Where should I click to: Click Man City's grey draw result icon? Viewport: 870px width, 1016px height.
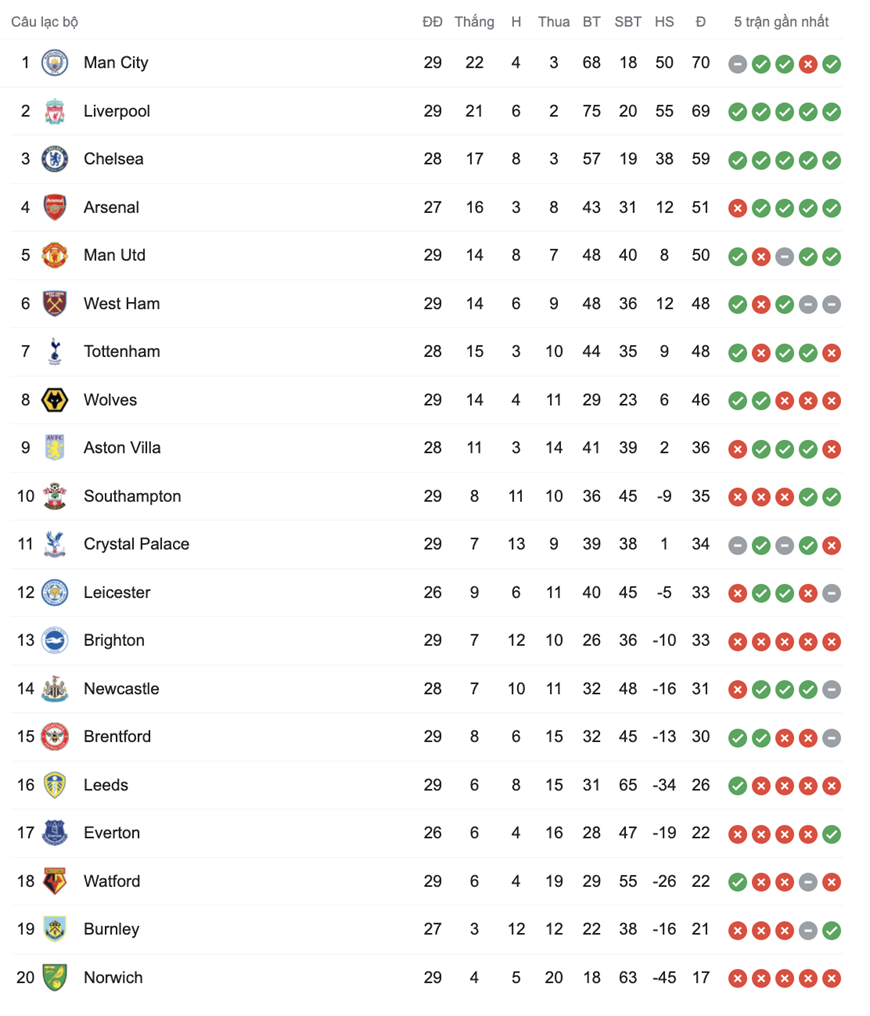737,64
